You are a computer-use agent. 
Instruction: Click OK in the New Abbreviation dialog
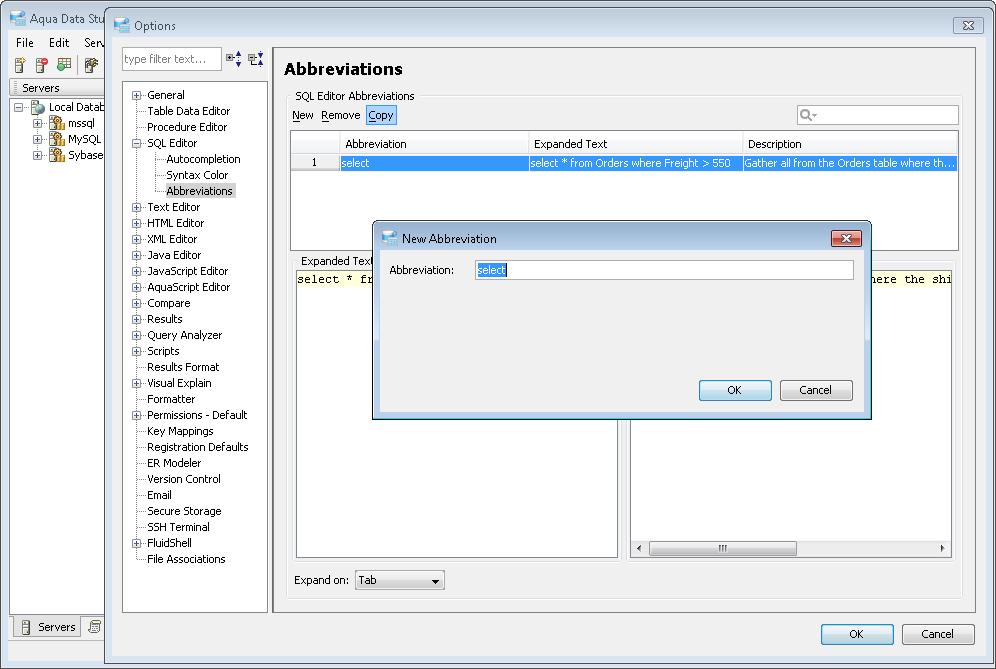coord(735,390)
